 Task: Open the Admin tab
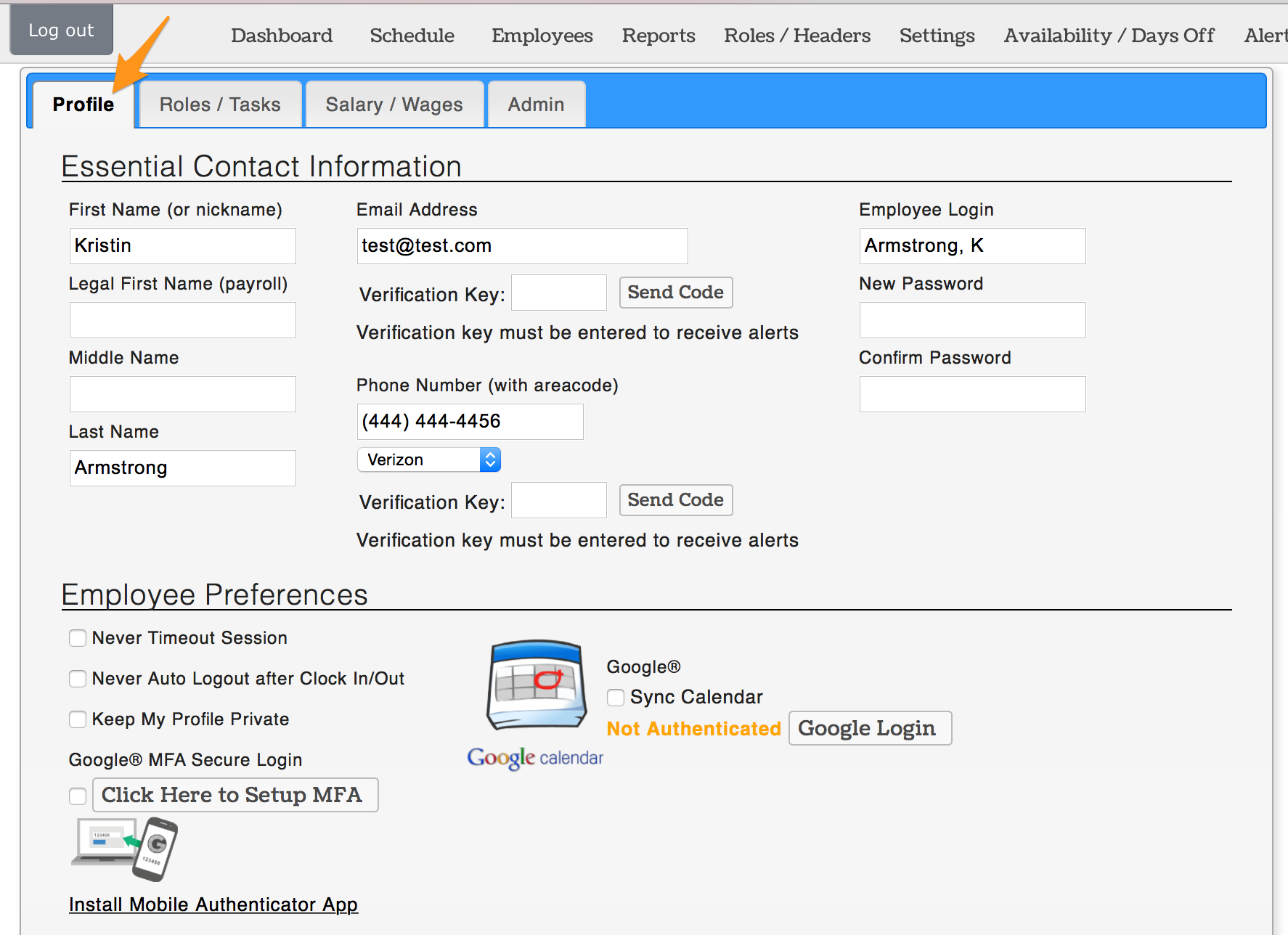pyautogui.click(x=537, y=105)
